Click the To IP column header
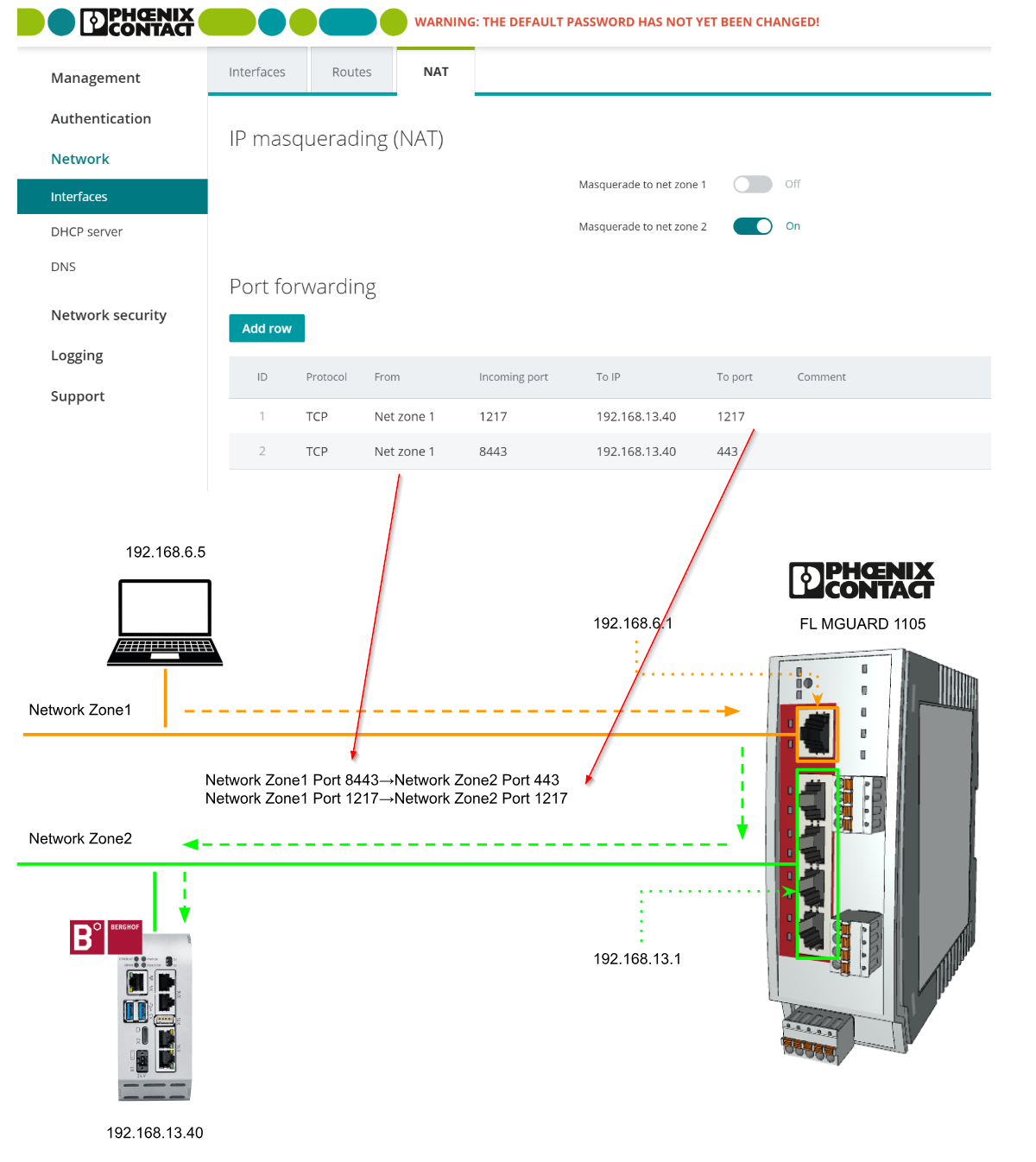Image resolution: width=1036 pixels, height=1162 pixels. 609,377
